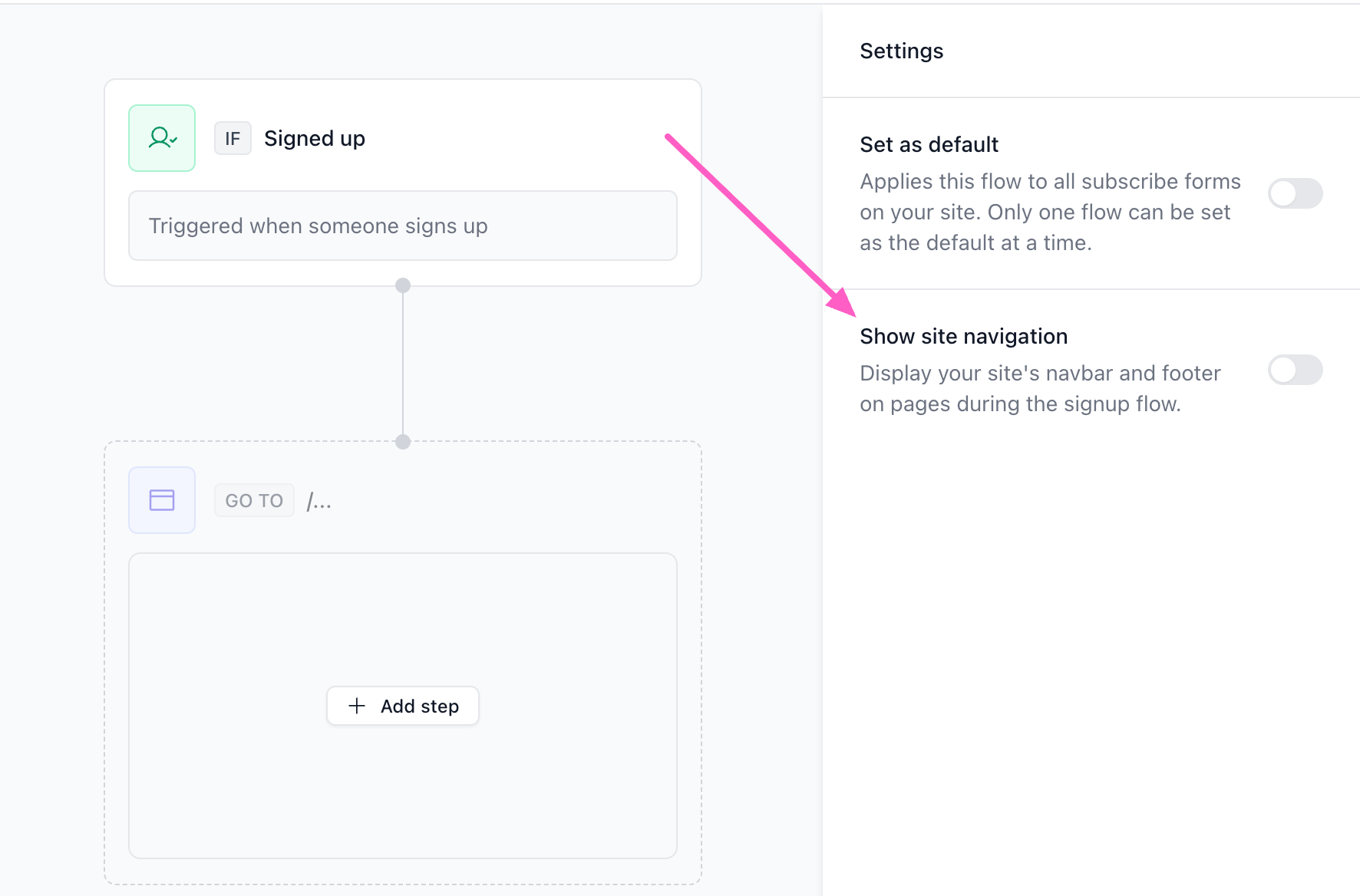Click the Set as default description text
Image resolution: width=1360 pixels, height=896 pixels.
tap(1051, 212)
